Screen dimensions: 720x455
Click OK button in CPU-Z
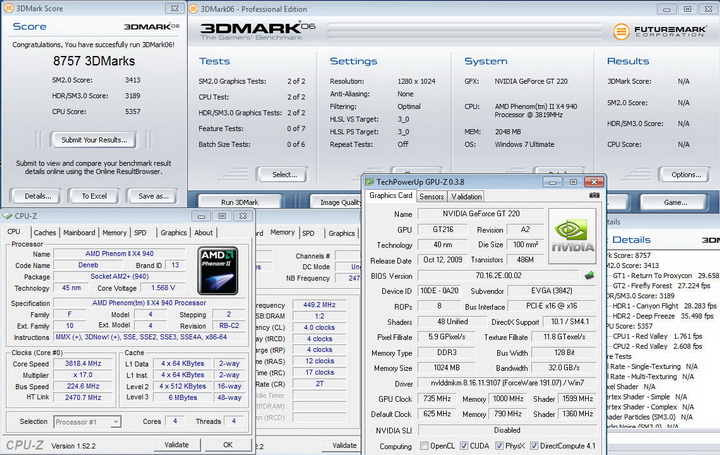coord(228,444)
